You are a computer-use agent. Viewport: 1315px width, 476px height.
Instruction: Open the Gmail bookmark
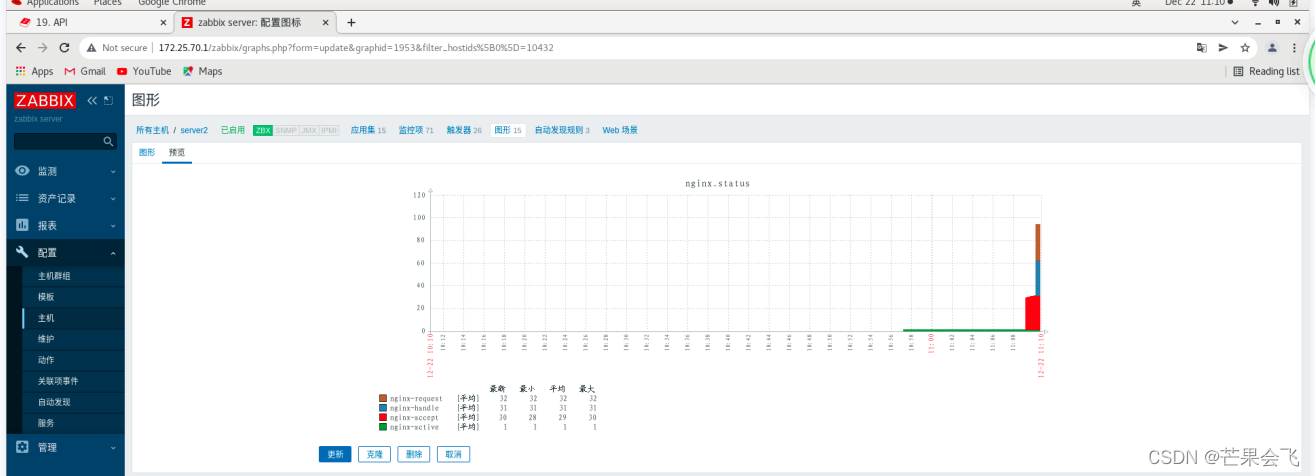click(85, 71)
